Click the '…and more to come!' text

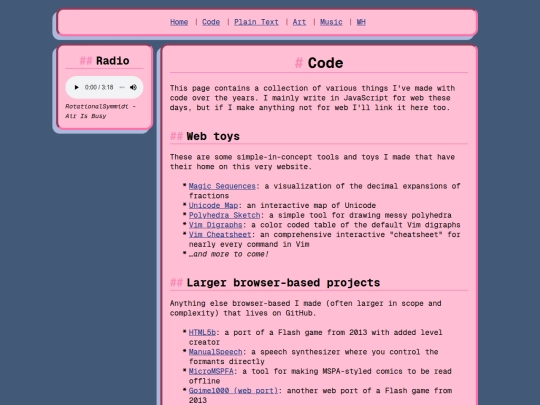coord(228,254)
